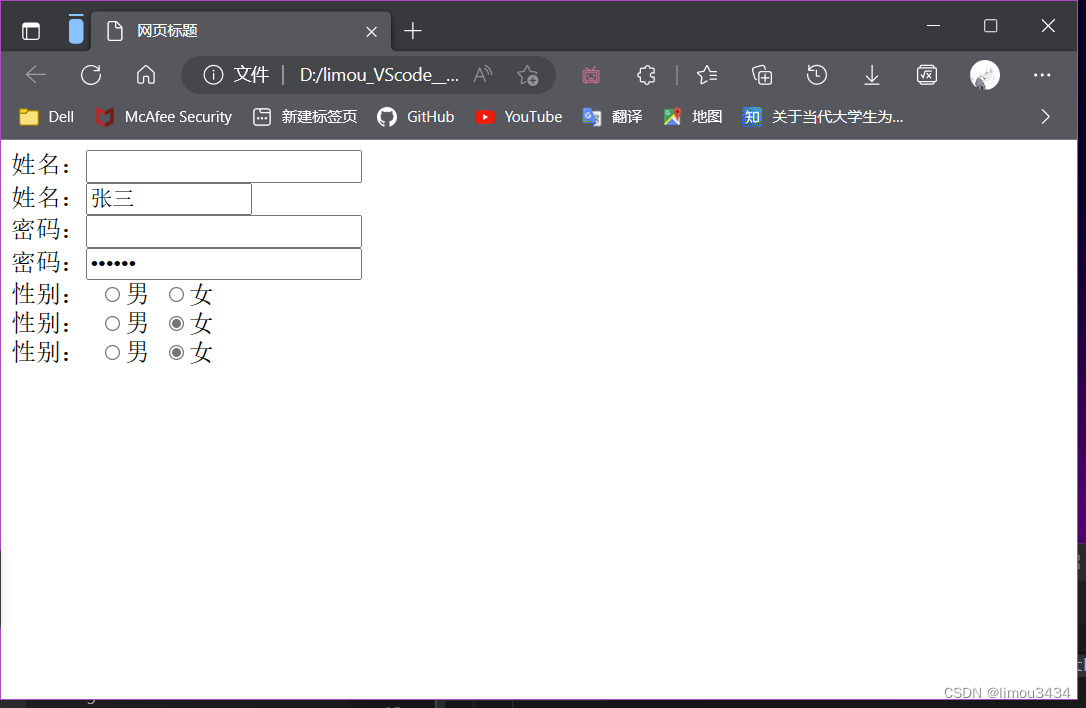The width and height of the screenshot is (1086, 708).
Task: Open Settings and more menu
Action: click(x=1042, y=75)
